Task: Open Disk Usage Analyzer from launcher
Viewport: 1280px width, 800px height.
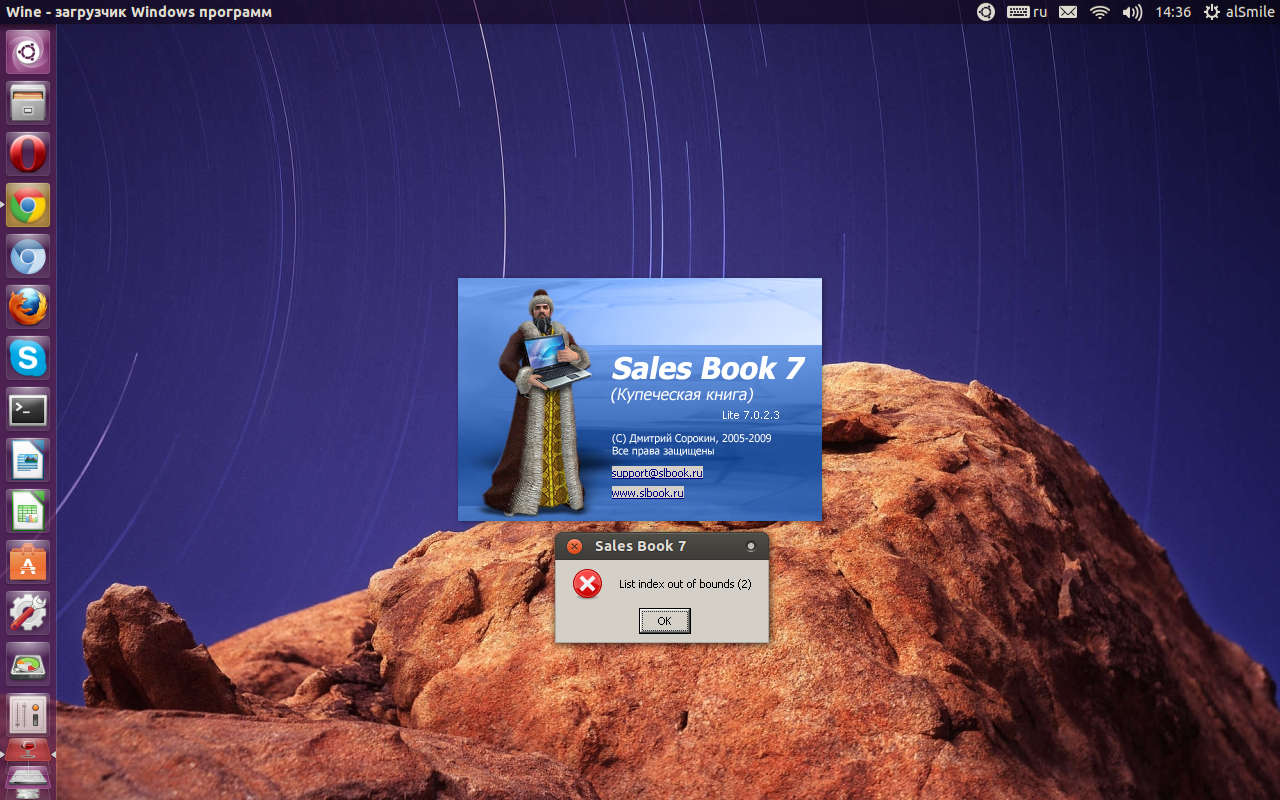Action: click(x=28, y=664)
